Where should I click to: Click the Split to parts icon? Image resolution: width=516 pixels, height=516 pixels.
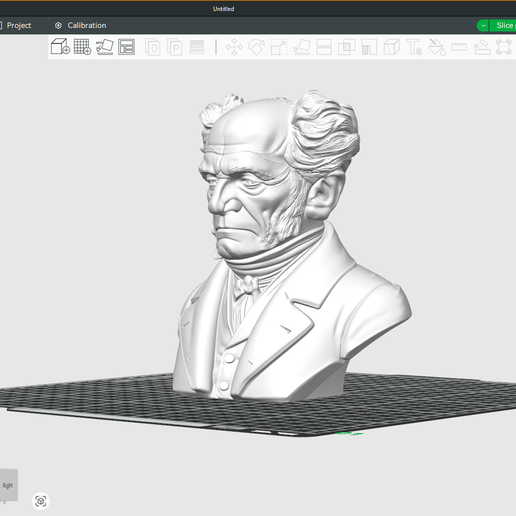[175, 47]
